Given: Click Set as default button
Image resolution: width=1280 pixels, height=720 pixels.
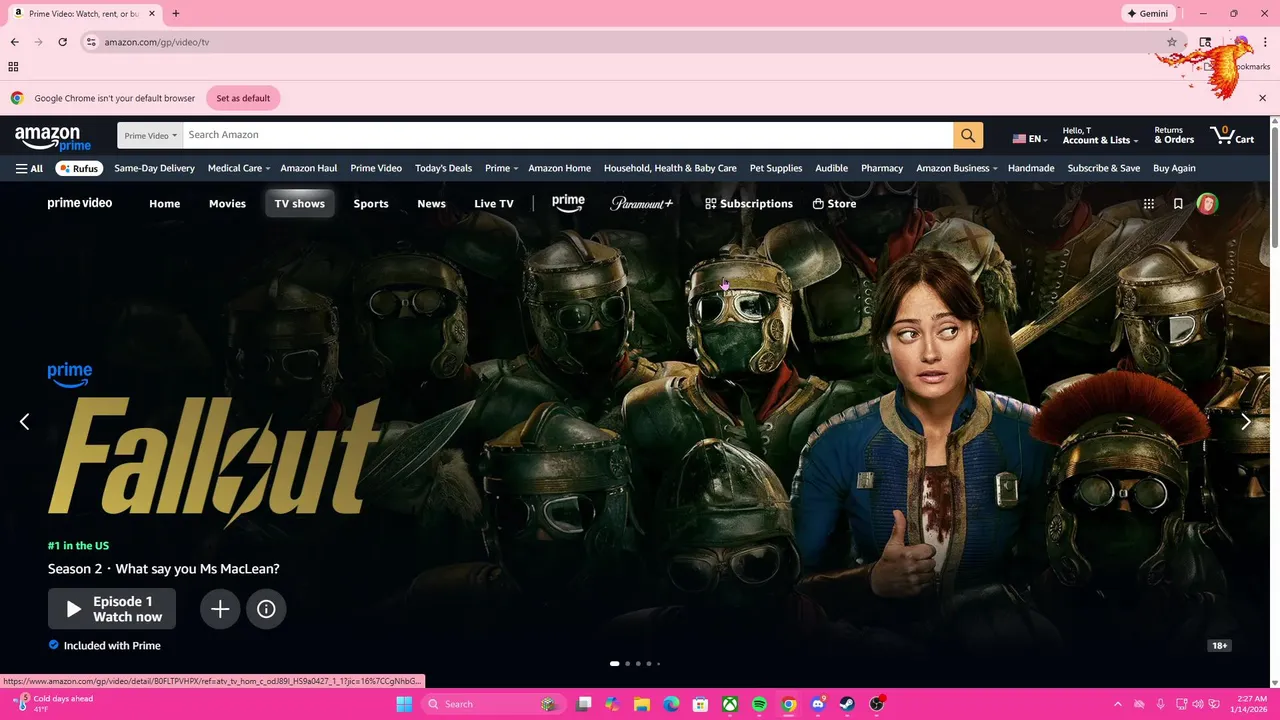Looking at the screenshot, I should tap(243, 98).
